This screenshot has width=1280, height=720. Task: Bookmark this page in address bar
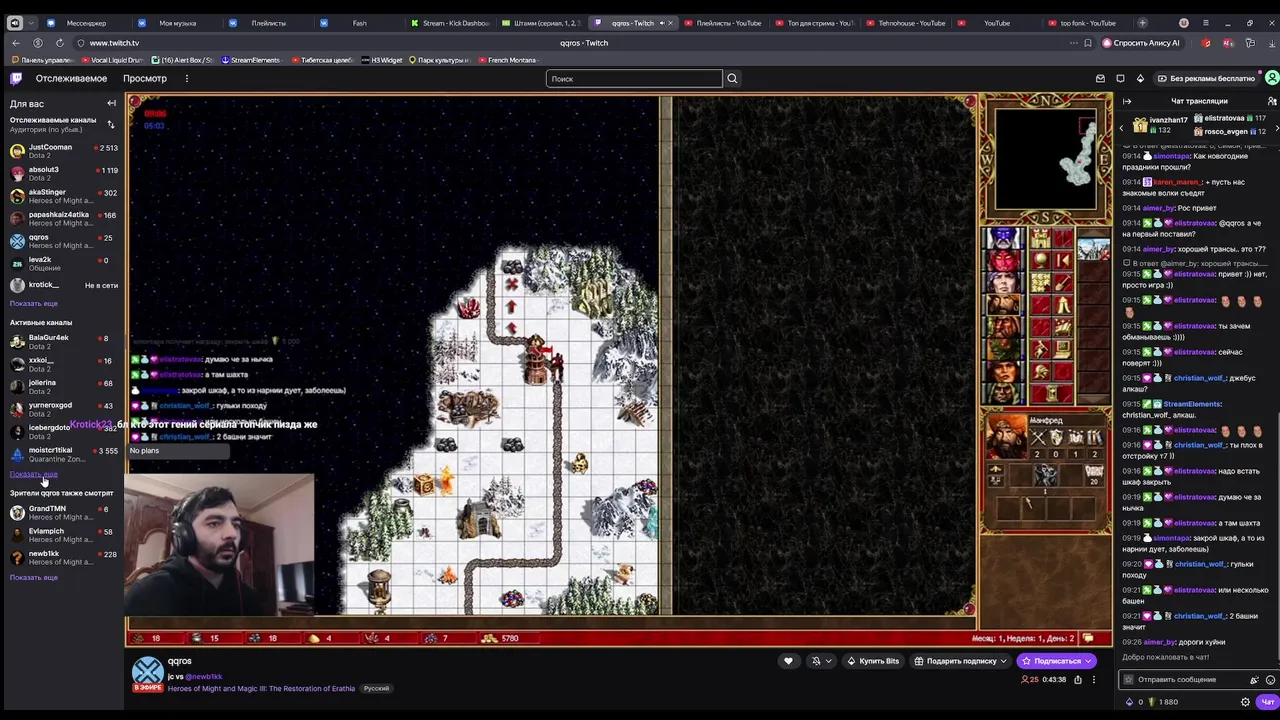1088,43
